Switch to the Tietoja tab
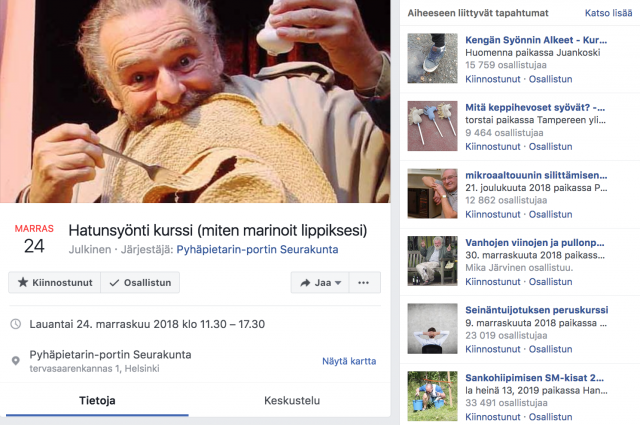Image resolution: width=640 pixels, height=425 pixels. coord(97,401)
